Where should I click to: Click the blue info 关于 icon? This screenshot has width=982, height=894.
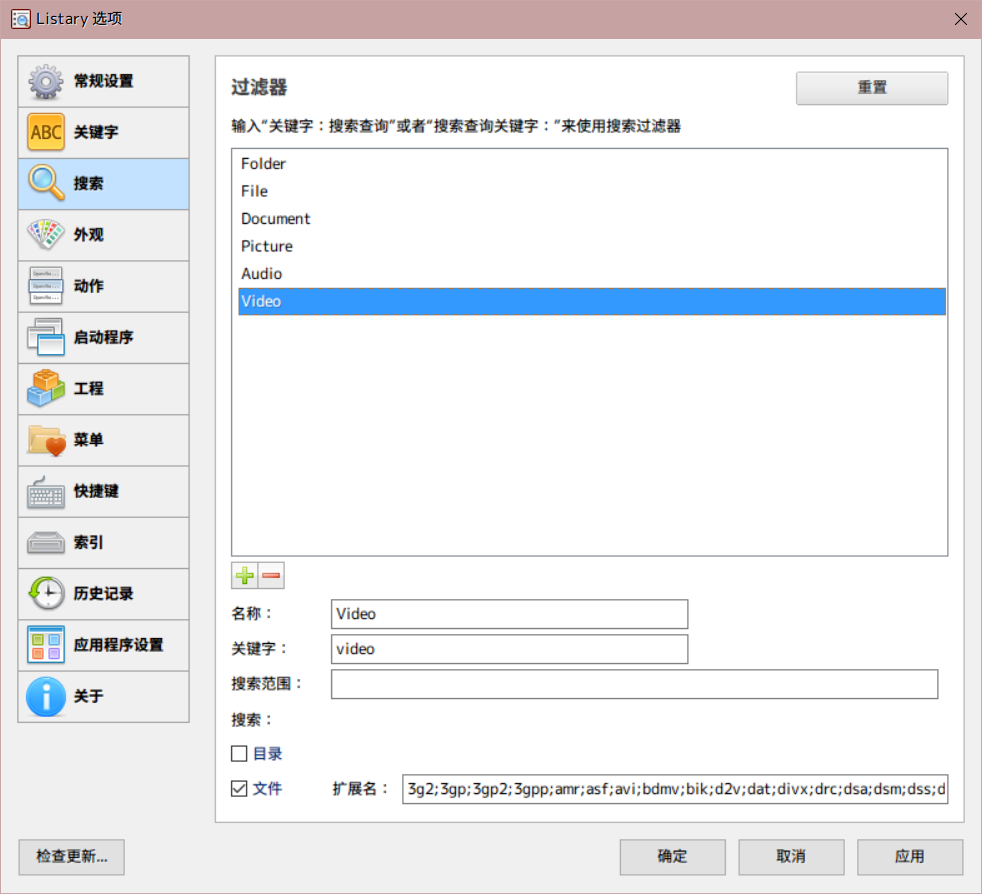click(46, 696)
